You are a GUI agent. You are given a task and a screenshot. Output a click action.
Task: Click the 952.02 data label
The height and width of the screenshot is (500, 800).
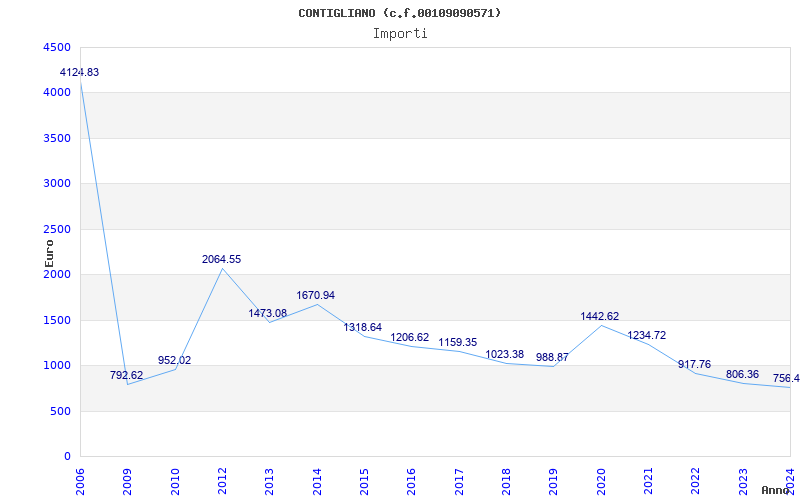click(174, 360)
